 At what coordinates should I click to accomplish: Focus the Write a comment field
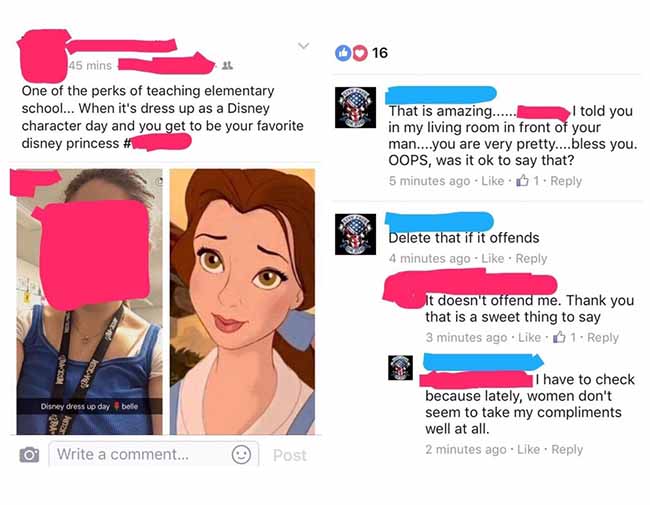coord(153,454)
